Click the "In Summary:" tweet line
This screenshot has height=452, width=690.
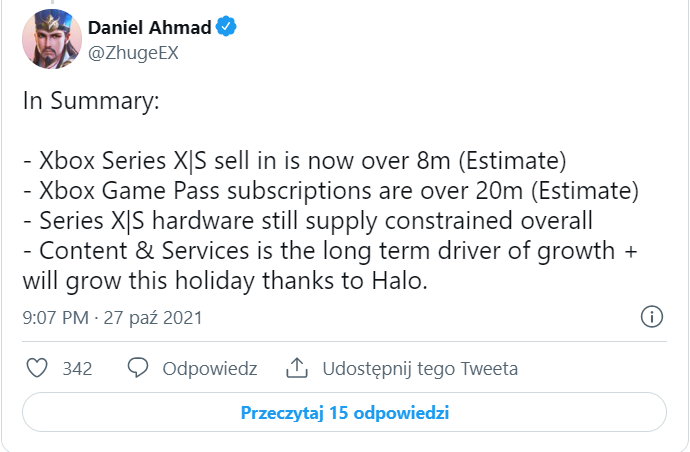coord(91,101)
